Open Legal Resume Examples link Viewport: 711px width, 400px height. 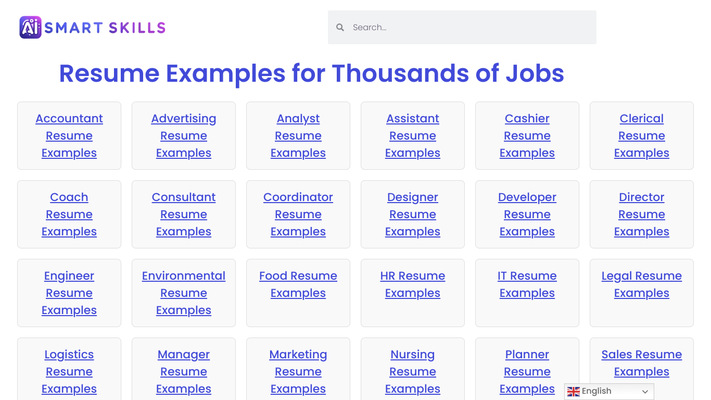pyautogui.click(x=642, y=284)
